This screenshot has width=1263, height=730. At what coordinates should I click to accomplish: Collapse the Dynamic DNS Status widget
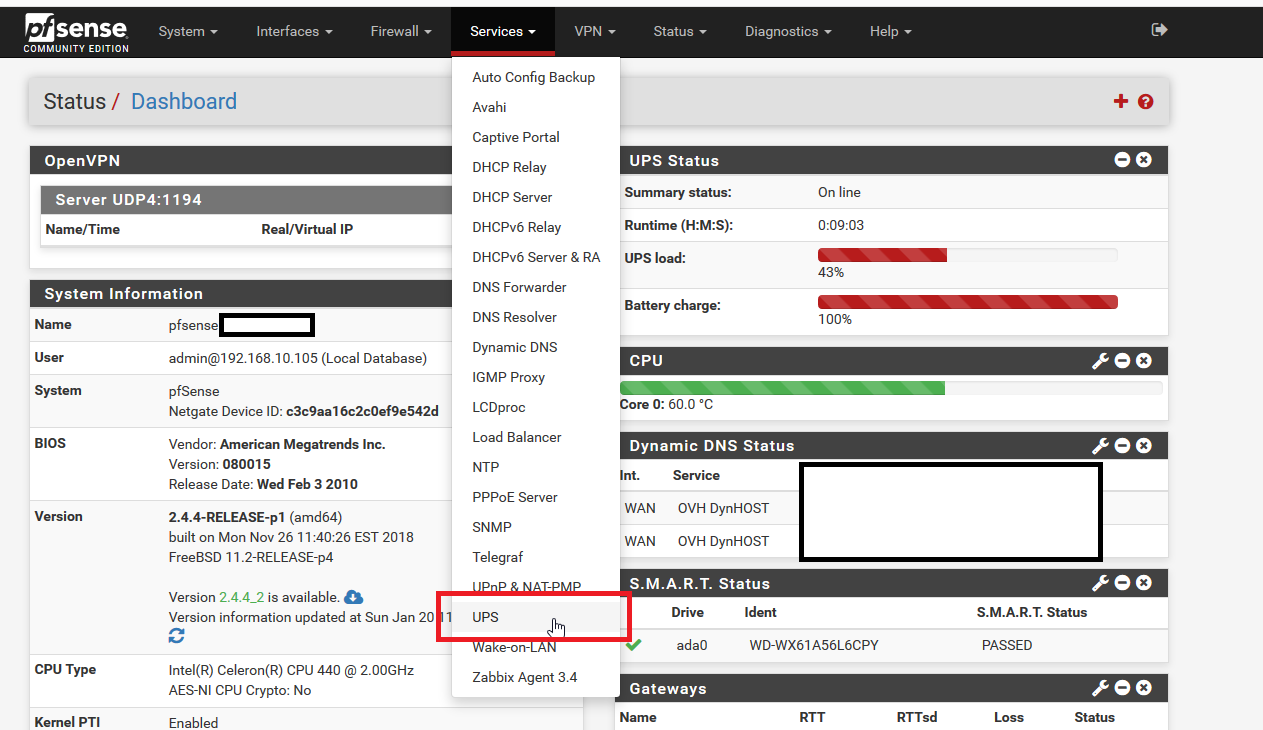[x=1122, y=446]
